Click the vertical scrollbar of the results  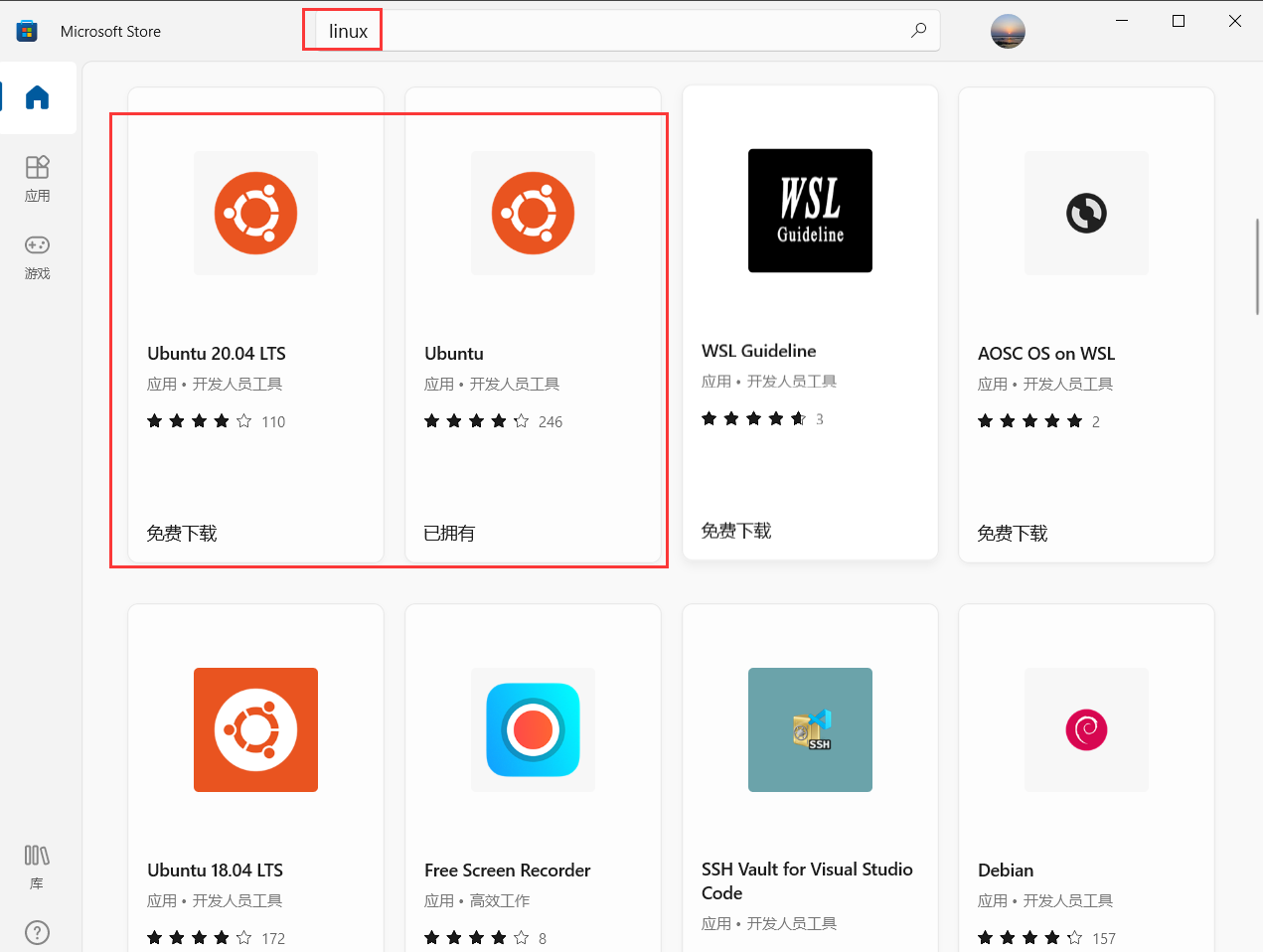point(1257,266)
